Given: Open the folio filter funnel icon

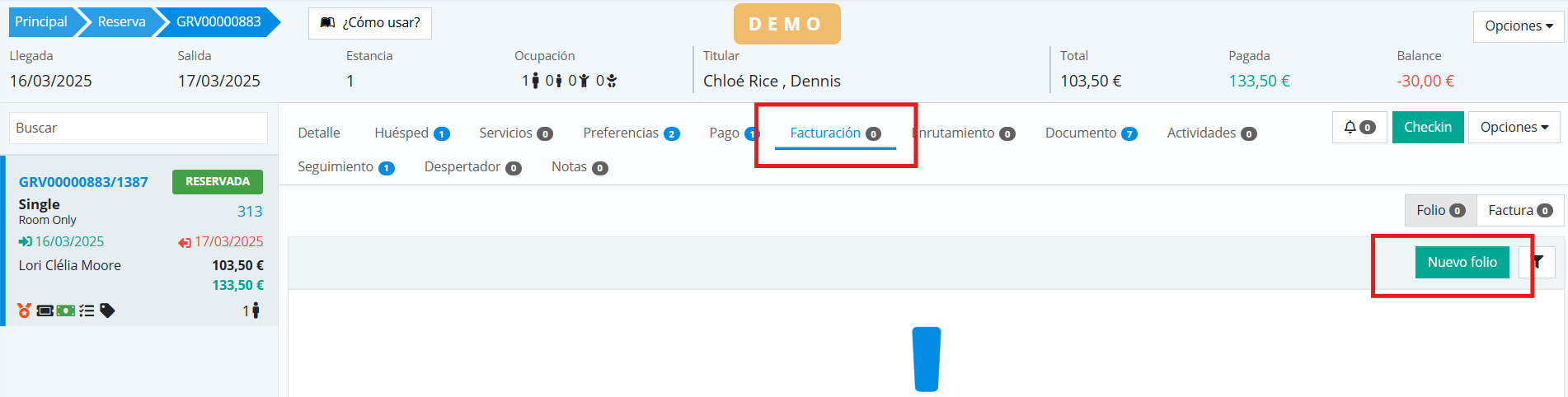Looking at the screenshot, I should pyautogui.click(x=1537, y=263).
